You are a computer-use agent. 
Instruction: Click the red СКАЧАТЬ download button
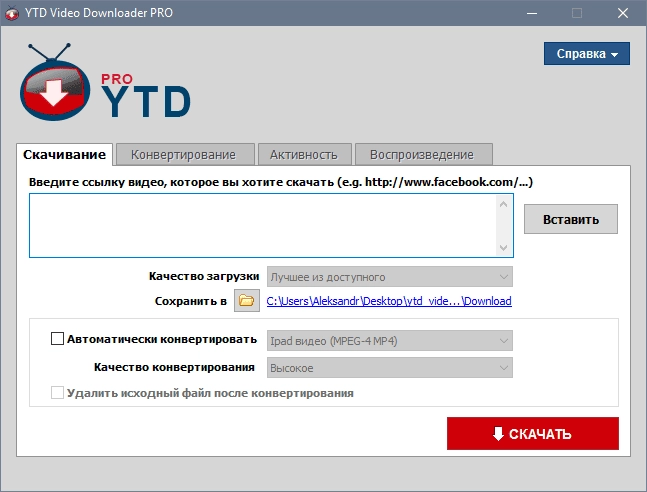(x=533, y=433)
